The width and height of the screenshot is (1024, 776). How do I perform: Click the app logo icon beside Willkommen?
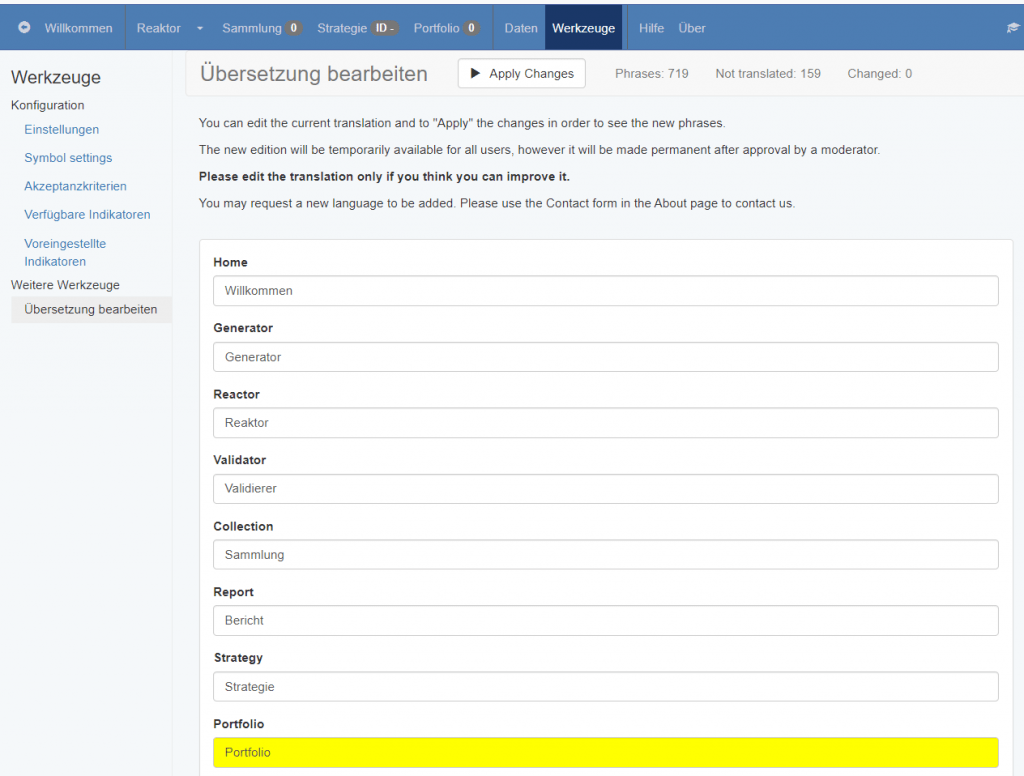tap(24, 28)
